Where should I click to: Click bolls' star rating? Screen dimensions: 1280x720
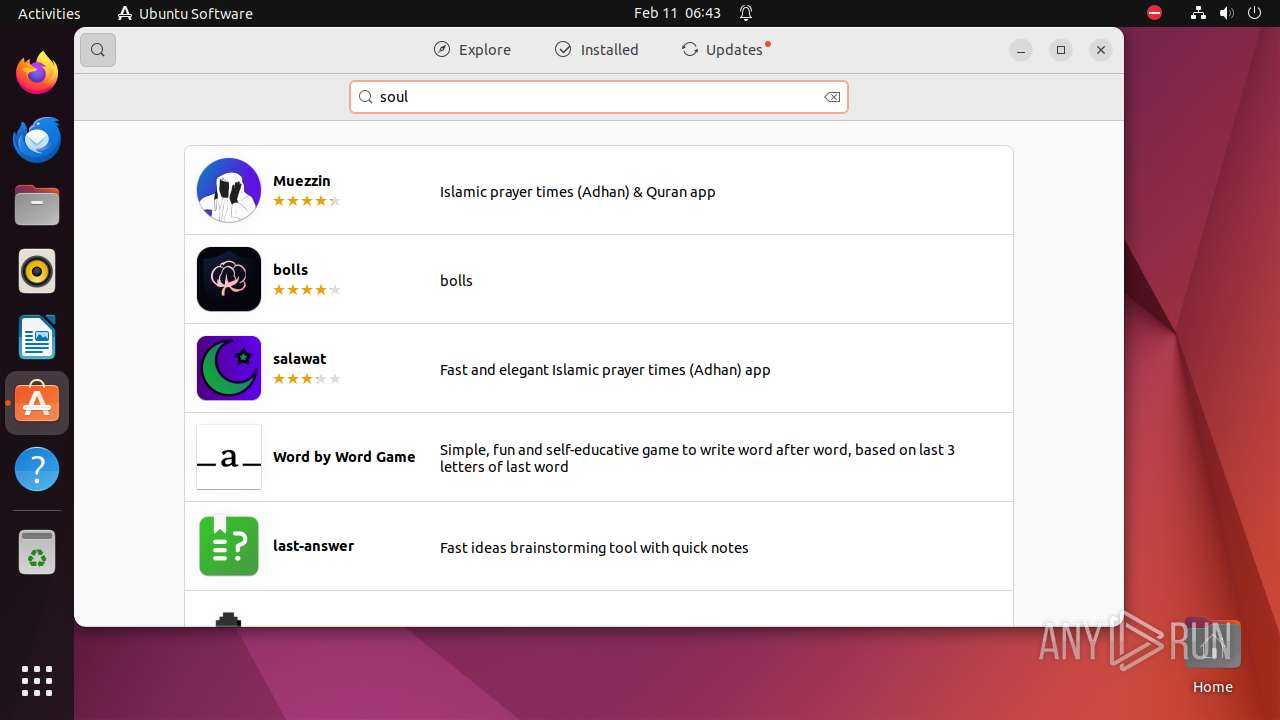307,290
